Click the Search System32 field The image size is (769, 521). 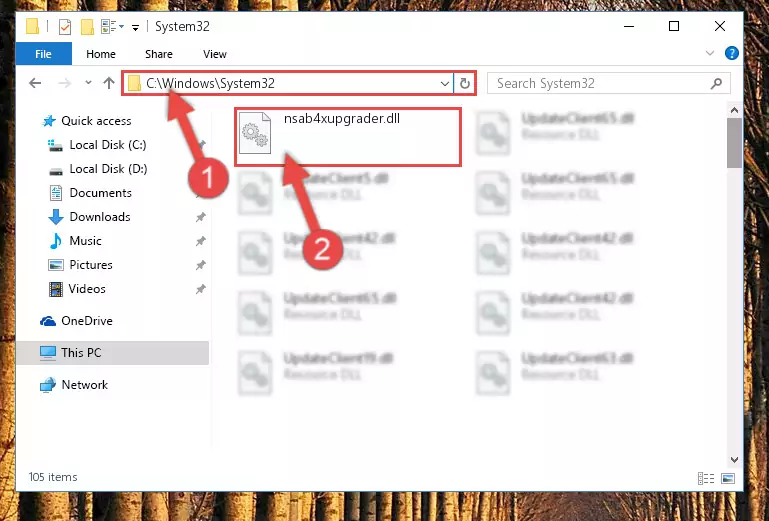(x=609, y=83)
